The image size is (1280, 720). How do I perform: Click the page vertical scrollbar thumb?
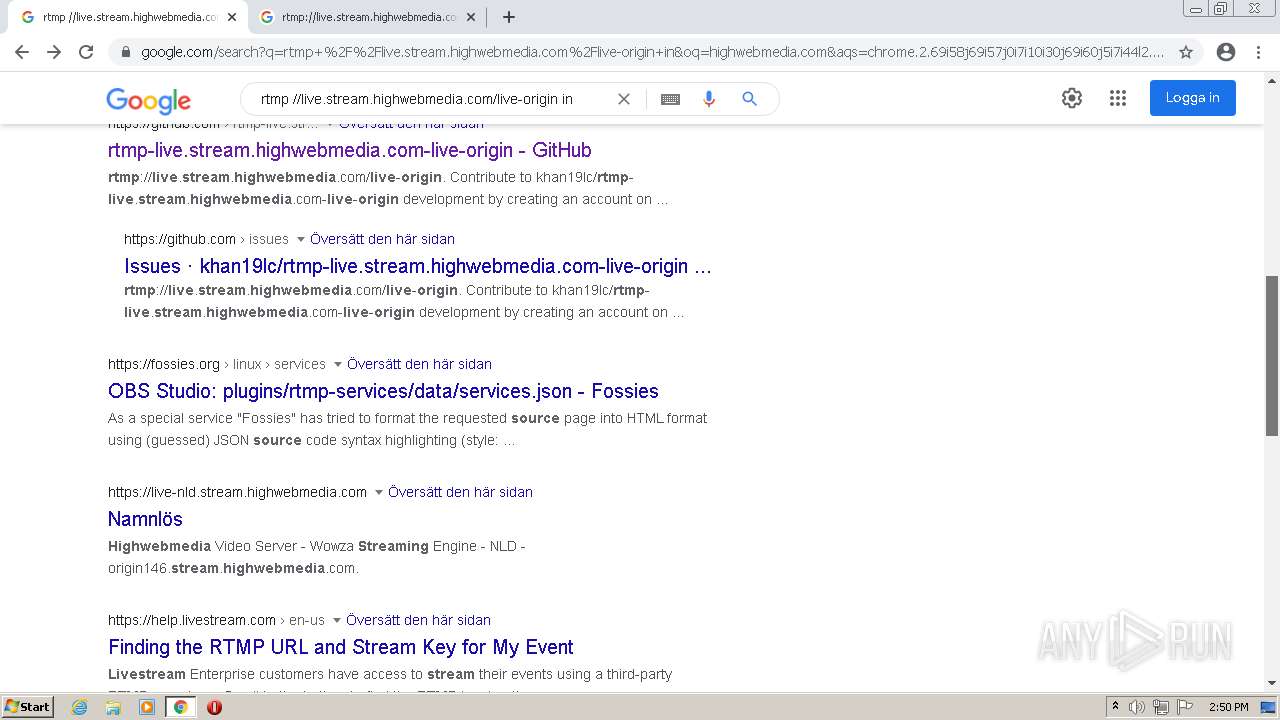(x=1272, y=355)
